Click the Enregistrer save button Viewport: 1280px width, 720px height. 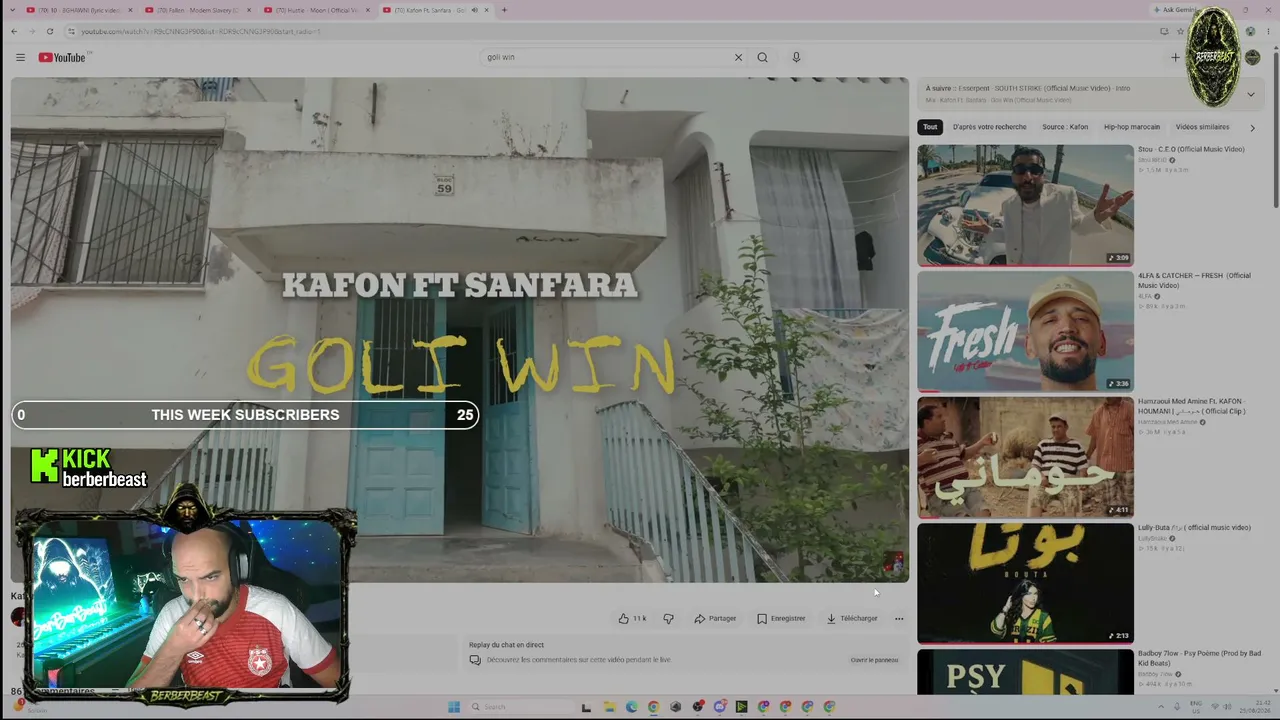(x=781, y=618)
